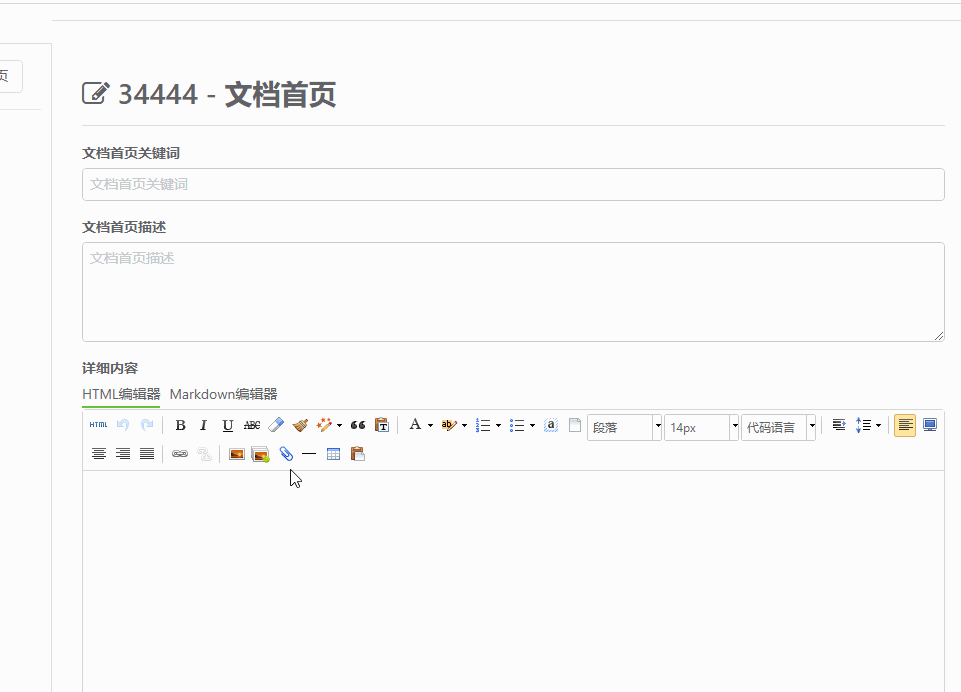Switch to the HTML编辑器 tab

coord(121,394)
